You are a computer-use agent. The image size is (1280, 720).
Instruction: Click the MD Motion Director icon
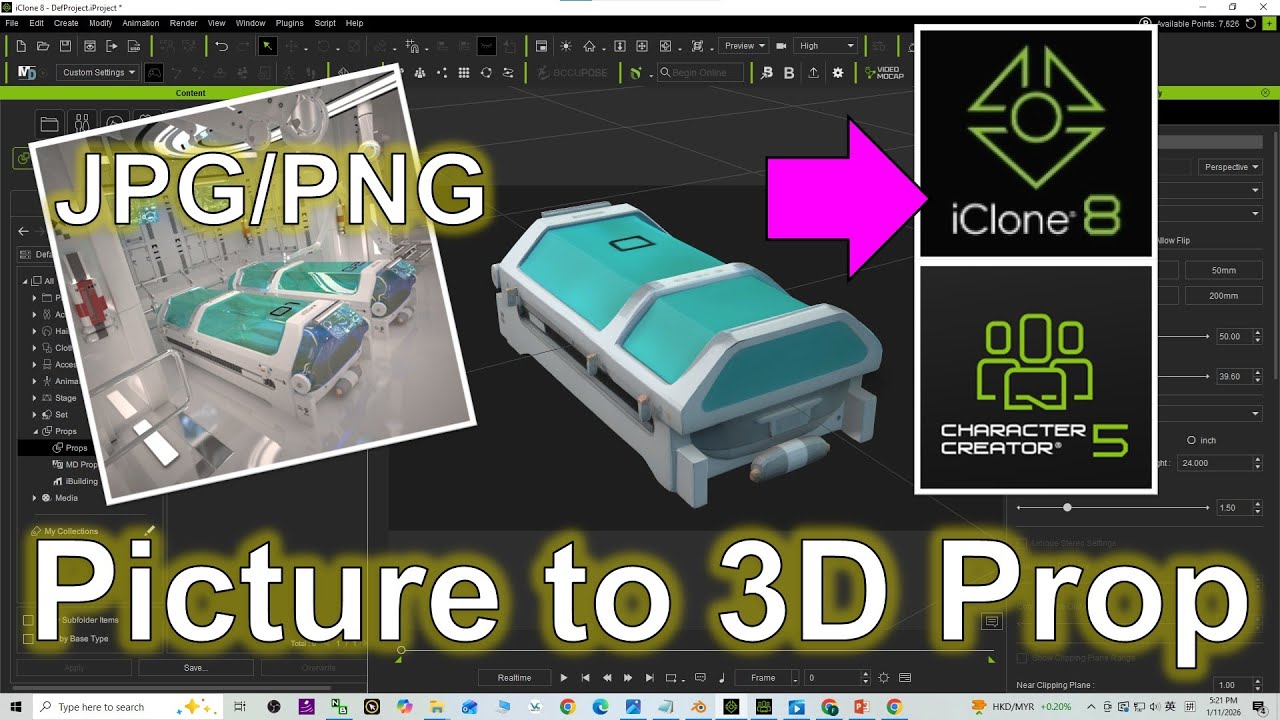click(27, 73)
